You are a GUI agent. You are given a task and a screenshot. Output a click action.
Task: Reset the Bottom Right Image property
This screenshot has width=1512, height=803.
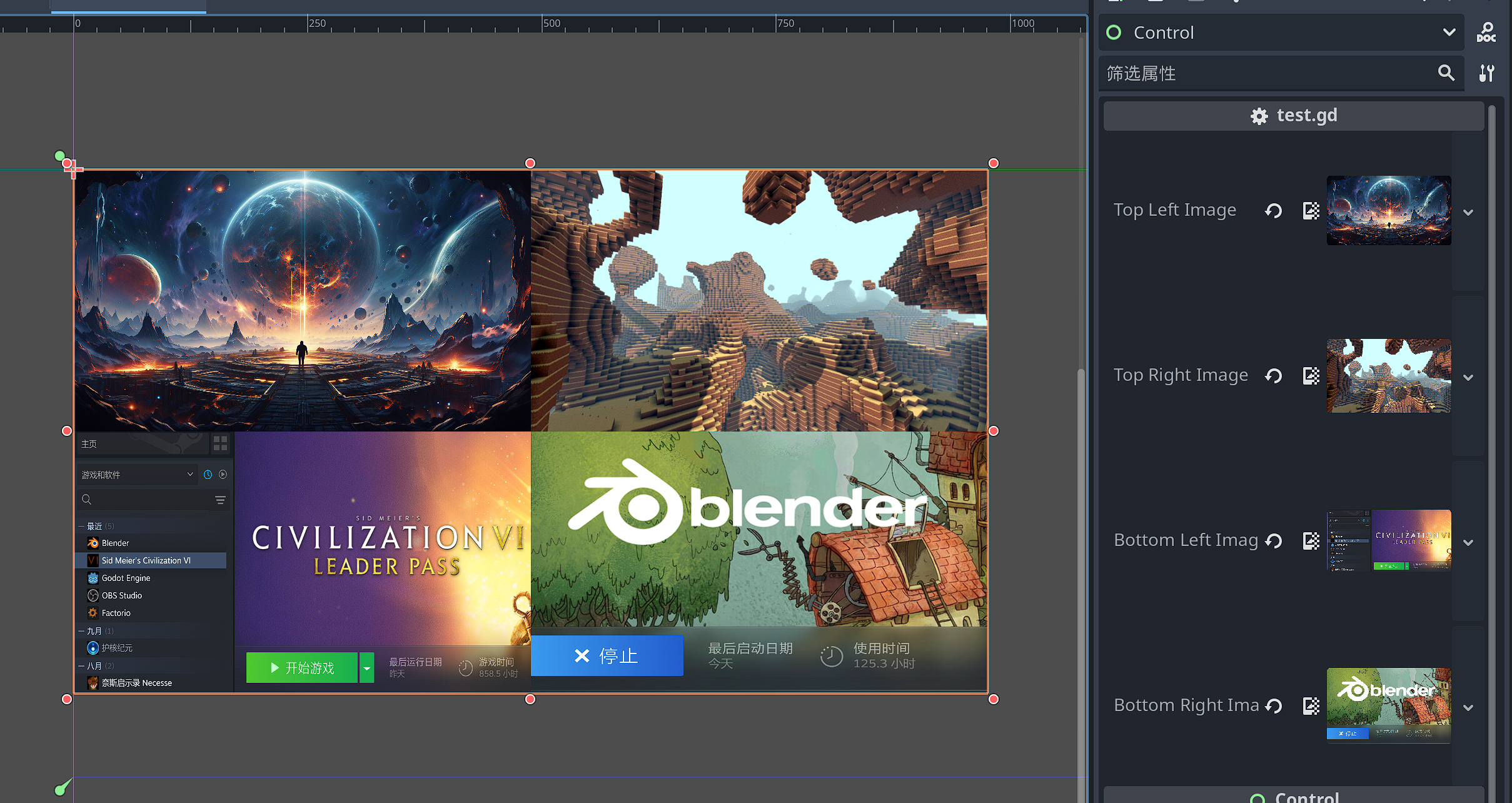click(1273, 706)
